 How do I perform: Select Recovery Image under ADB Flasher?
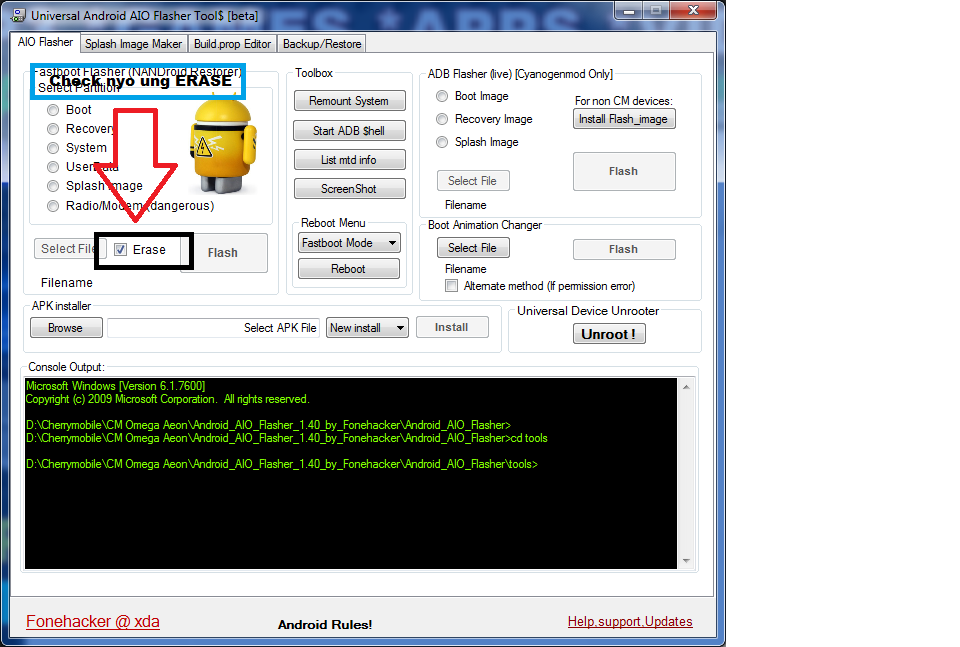(x=442, y=119)
